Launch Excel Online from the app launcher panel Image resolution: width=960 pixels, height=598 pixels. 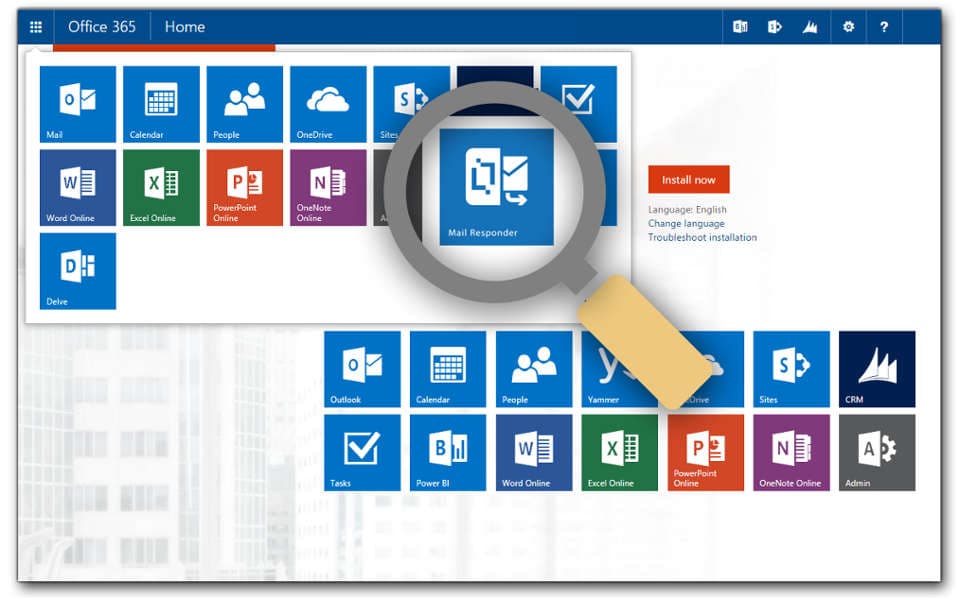[161, 187]
